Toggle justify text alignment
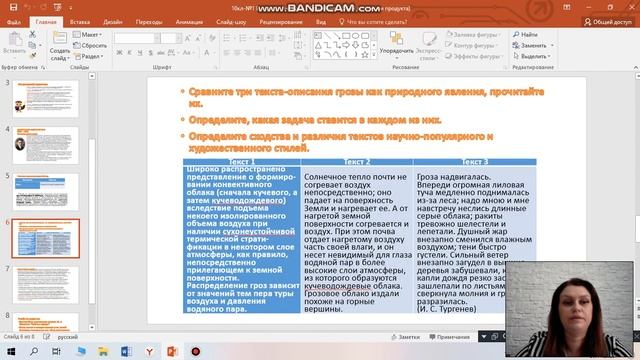The height and width of the screenshot is (360, 640). point(258,53)
